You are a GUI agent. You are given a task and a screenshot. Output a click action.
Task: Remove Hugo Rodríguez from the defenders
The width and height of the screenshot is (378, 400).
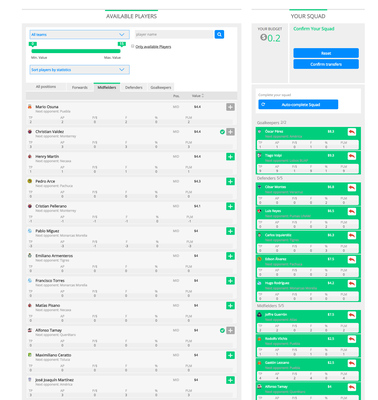[352, 284]
